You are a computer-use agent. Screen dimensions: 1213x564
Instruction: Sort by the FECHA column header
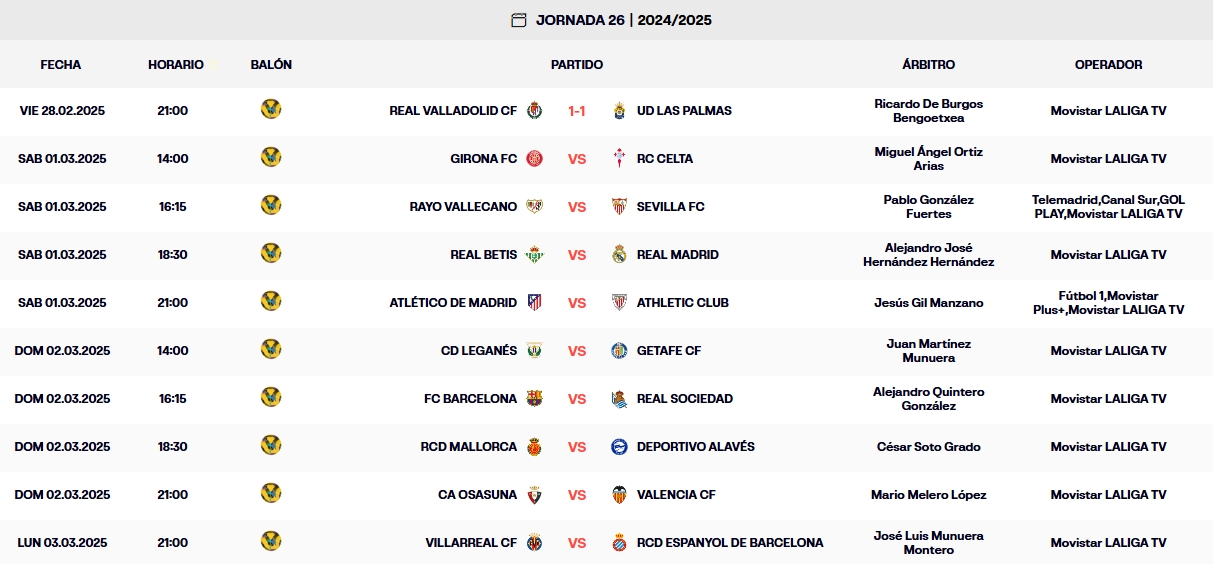point(61,65)
